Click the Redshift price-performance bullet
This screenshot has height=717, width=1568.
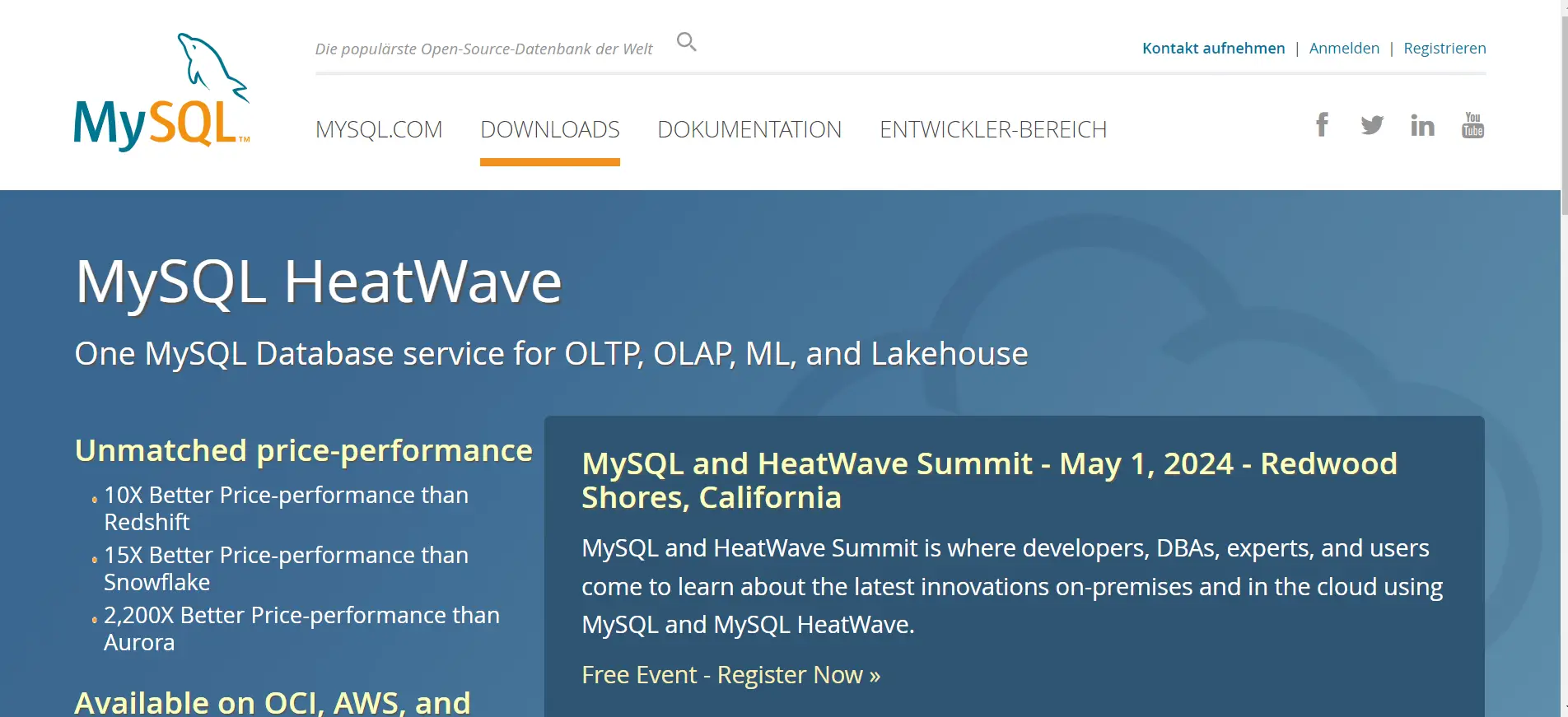click(286, 508)
